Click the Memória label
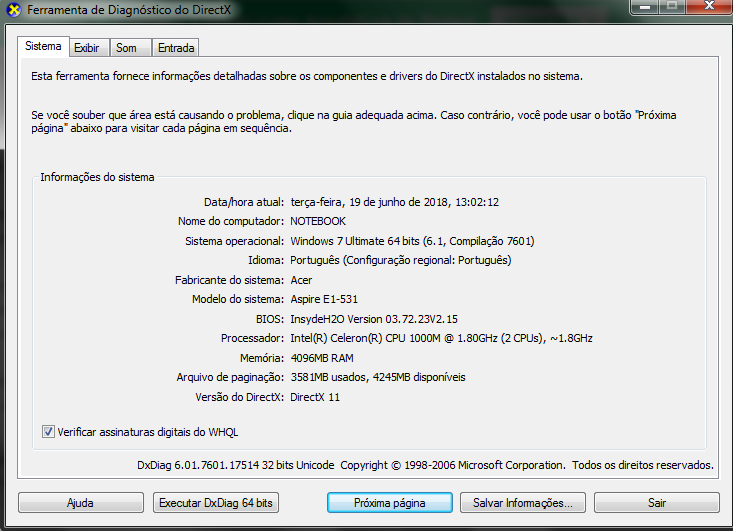This screenshot has height=531, width=733. pyautogui.click(x=262, y=358)
